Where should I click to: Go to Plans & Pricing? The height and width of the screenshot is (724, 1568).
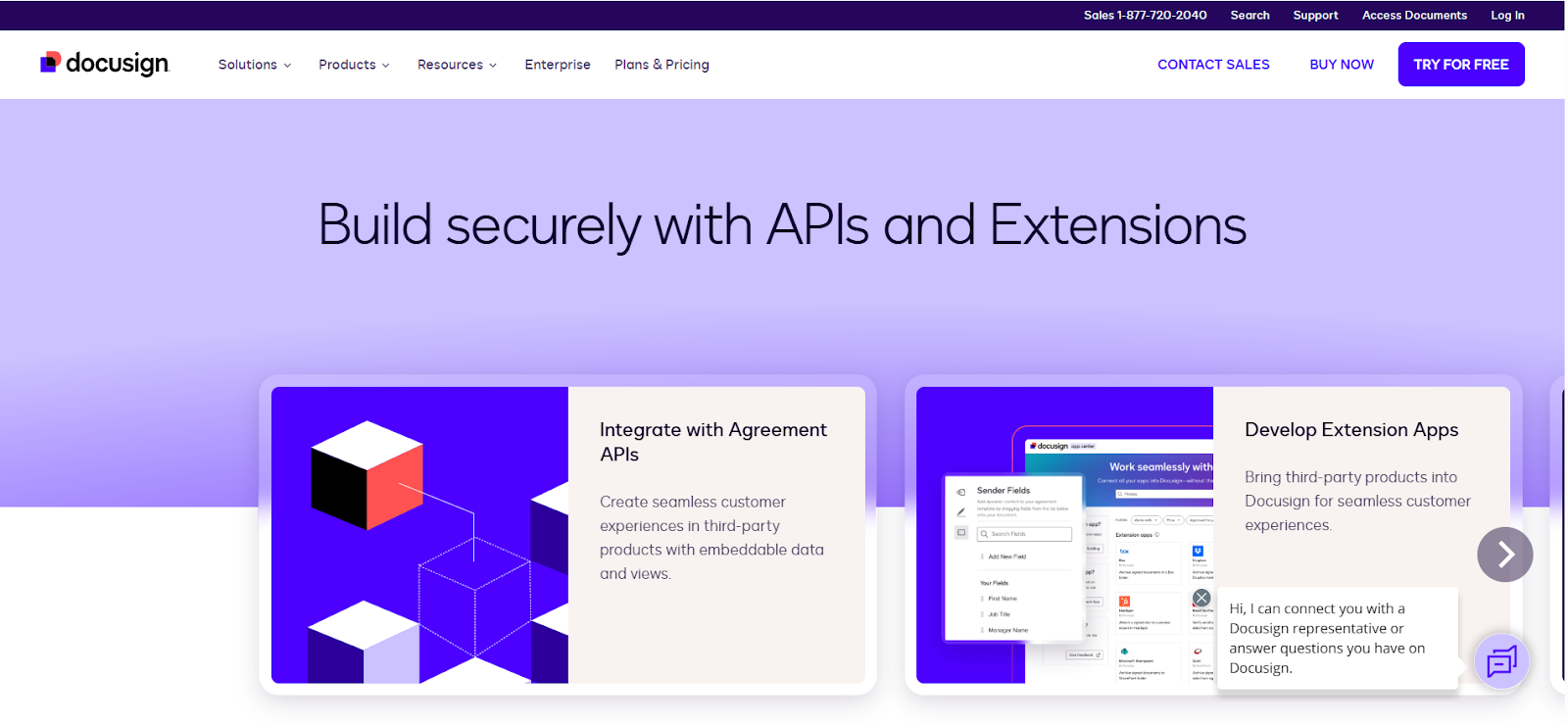661,65
